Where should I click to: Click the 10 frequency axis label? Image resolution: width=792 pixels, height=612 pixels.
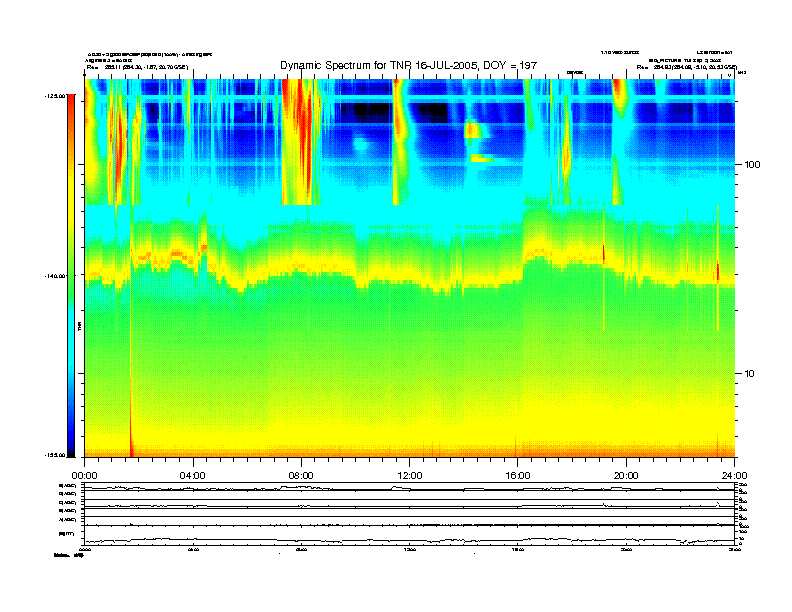750,374
